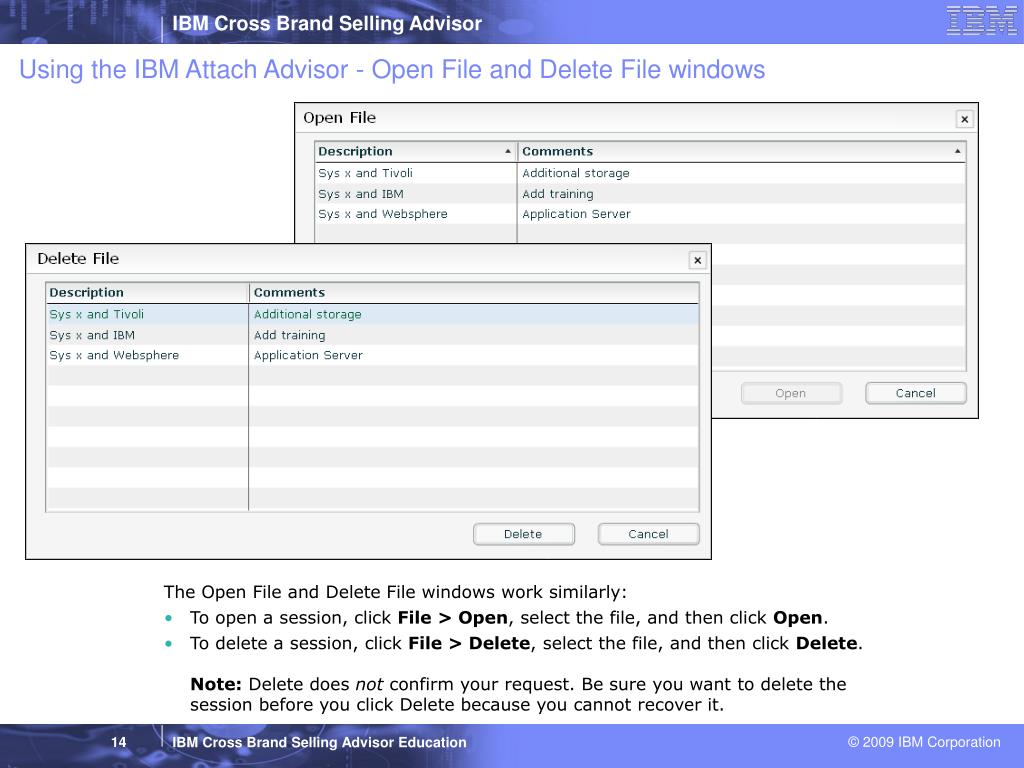Select 'Sys x and Websphere' in Open File
Viewport: 1024px width, 768px height.
[x=383, y=214]
